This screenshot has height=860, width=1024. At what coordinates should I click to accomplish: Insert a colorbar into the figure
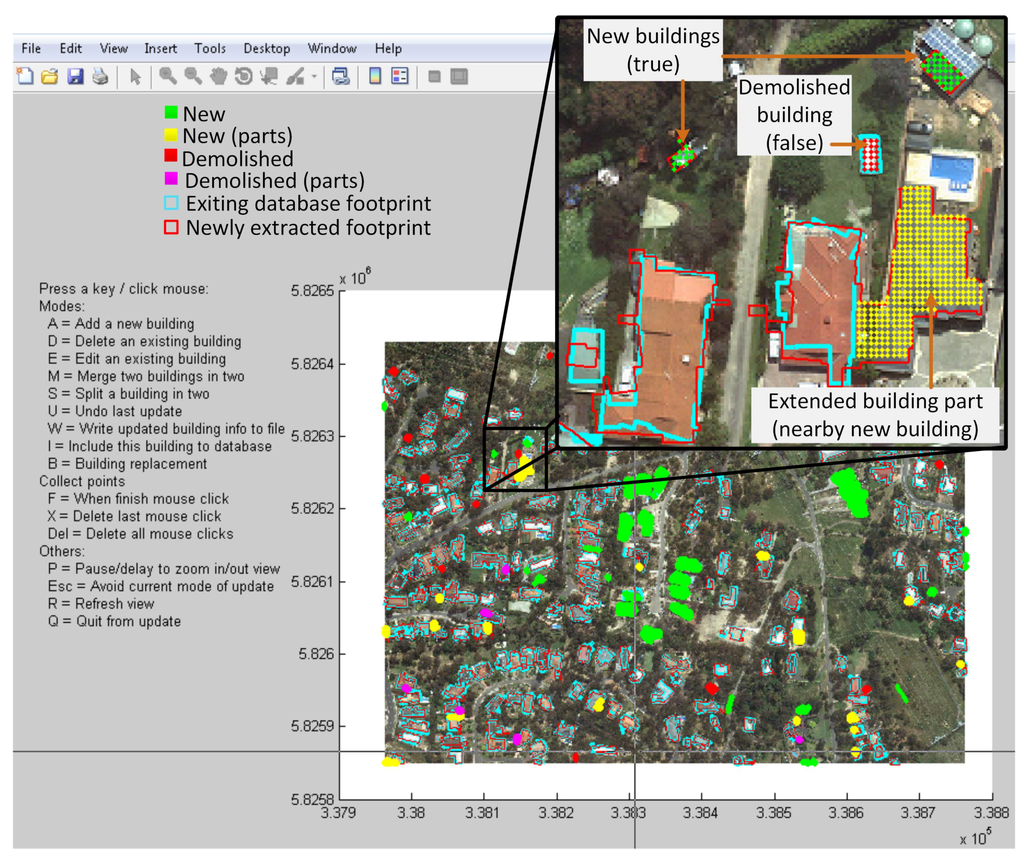[375, 76]
